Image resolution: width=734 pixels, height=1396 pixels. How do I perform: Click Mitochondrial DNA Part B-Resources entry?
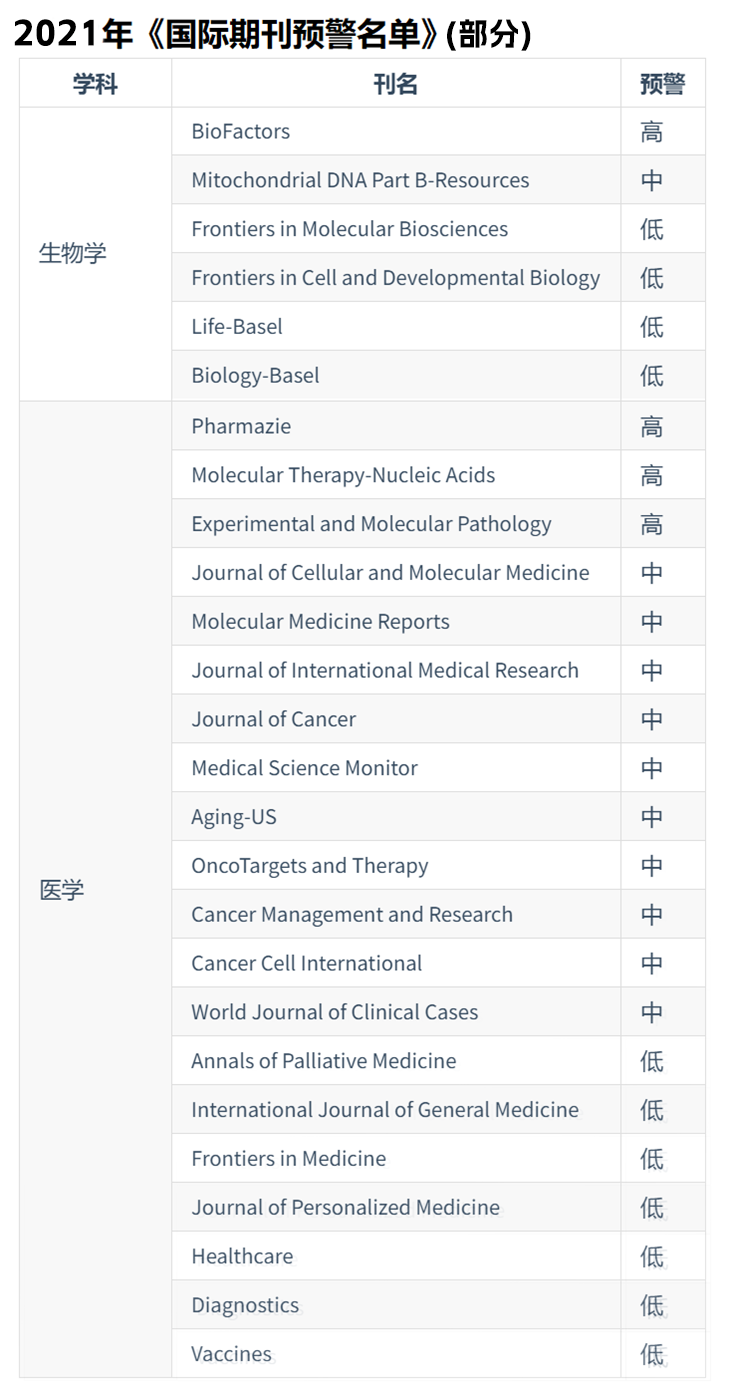tap(360, 180)
